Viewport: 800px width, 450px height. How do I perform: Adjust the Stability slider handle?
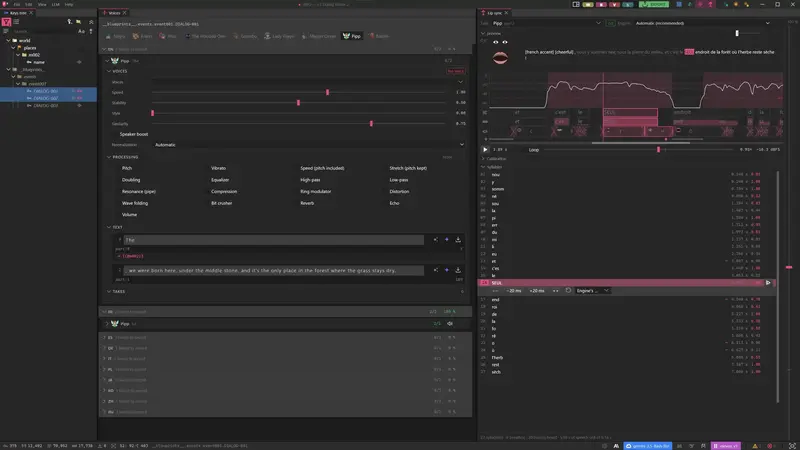(298, 103)
